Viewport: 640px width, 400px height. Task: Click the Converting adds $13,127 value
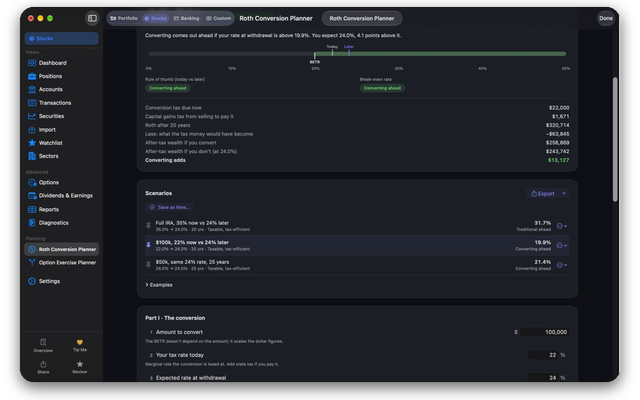coord(558,160)
